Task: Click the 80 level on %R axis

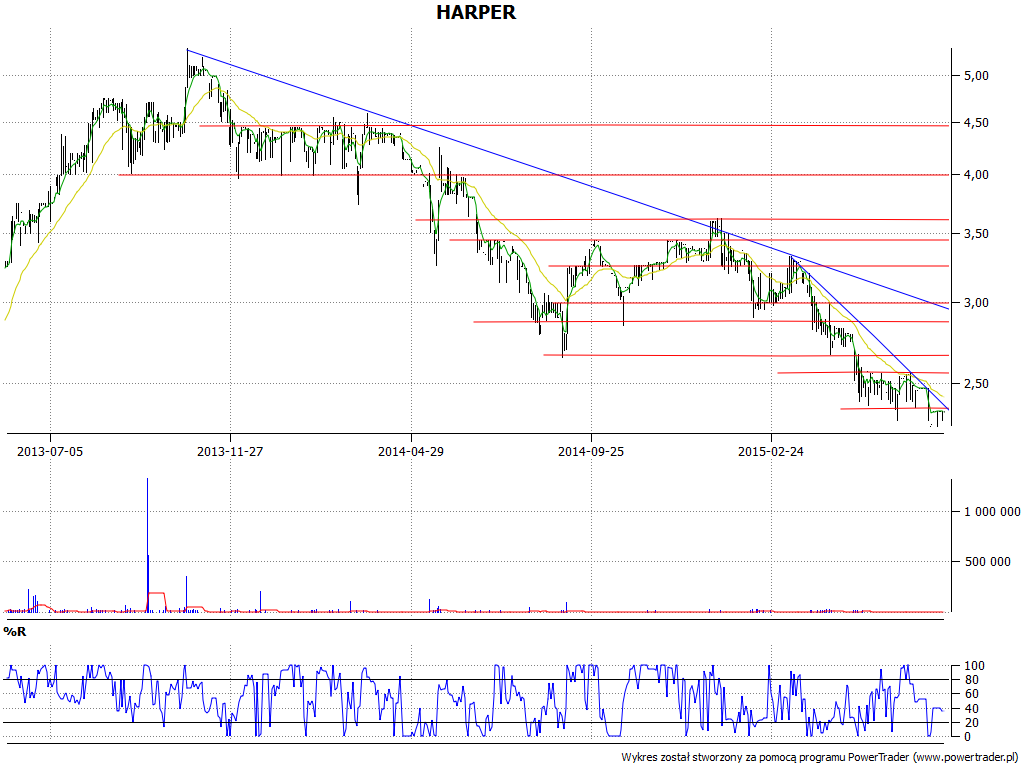Action: [971, 680]
